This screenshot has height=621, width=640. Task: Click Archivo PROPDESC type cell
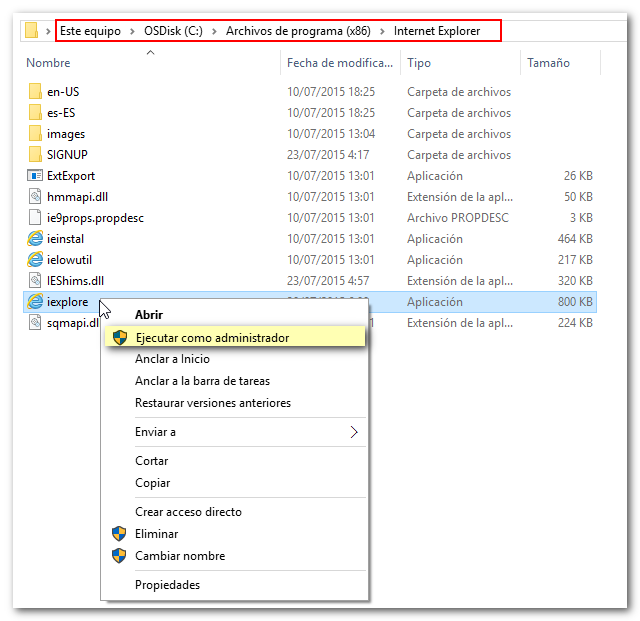[458, 218]
